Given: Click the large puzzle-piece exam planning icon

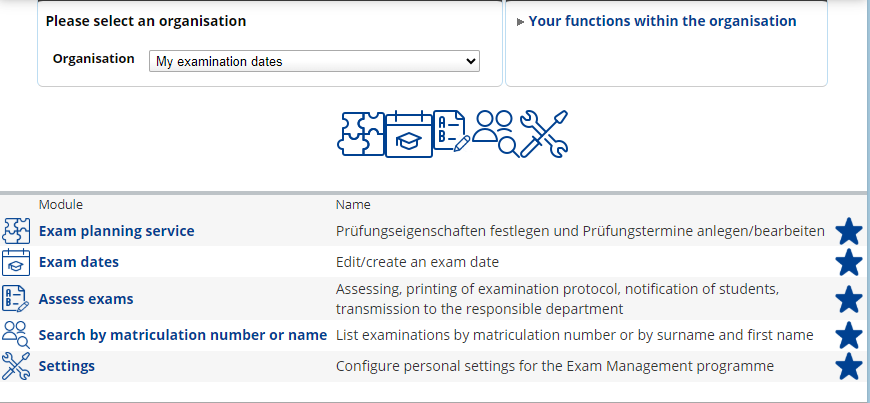Looking at the screenshot, I should coord(361,134).
